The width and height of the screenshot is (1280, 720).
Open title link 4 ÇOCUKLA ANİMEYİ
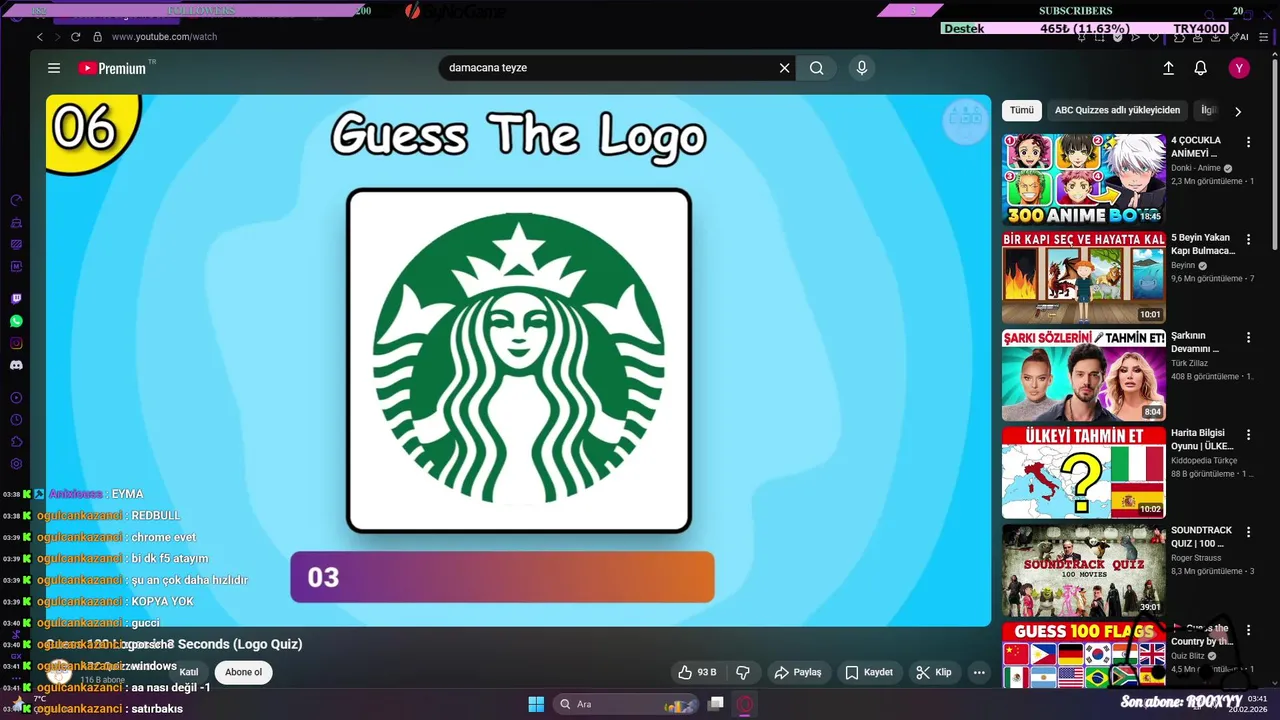(1196, 147)
